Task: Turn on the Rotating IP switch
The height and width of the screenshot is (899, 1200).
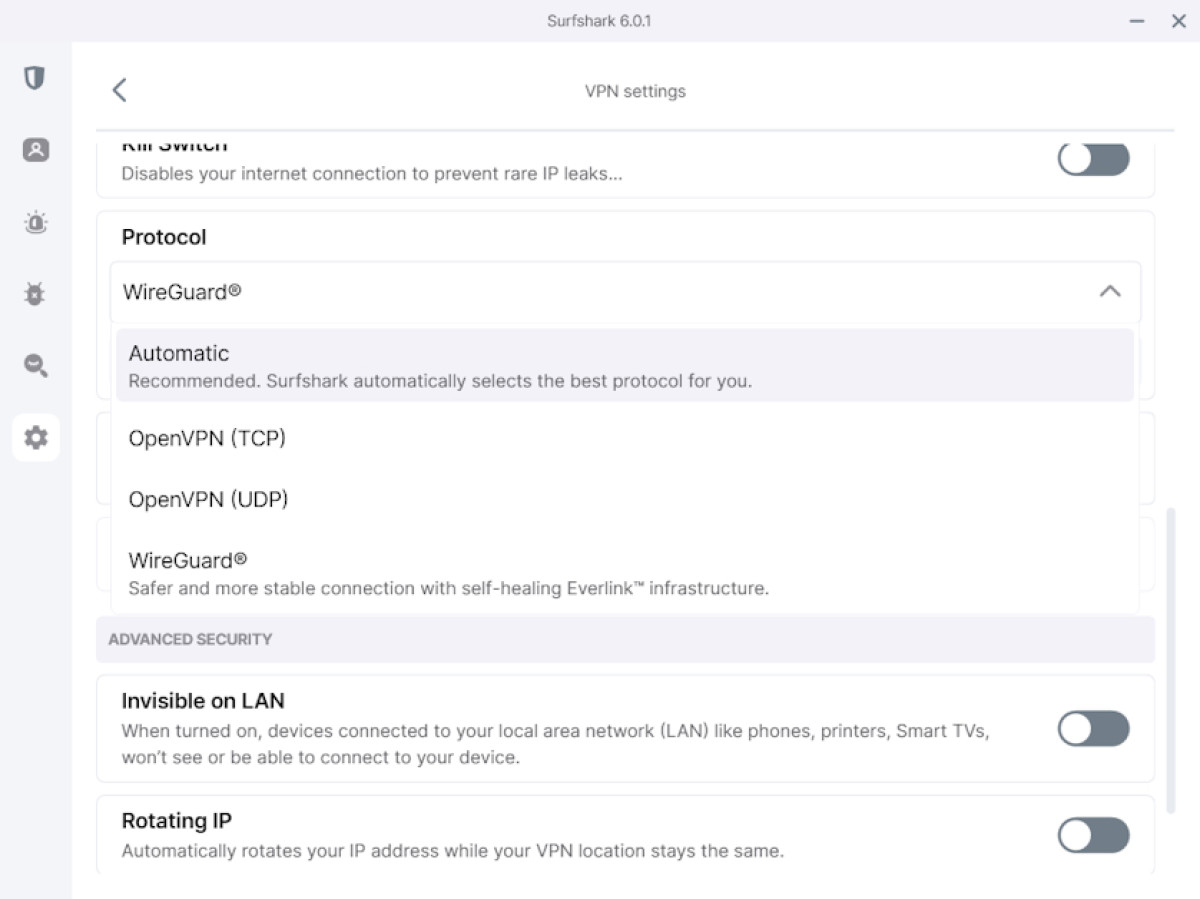Action: tap(1094, 835)
